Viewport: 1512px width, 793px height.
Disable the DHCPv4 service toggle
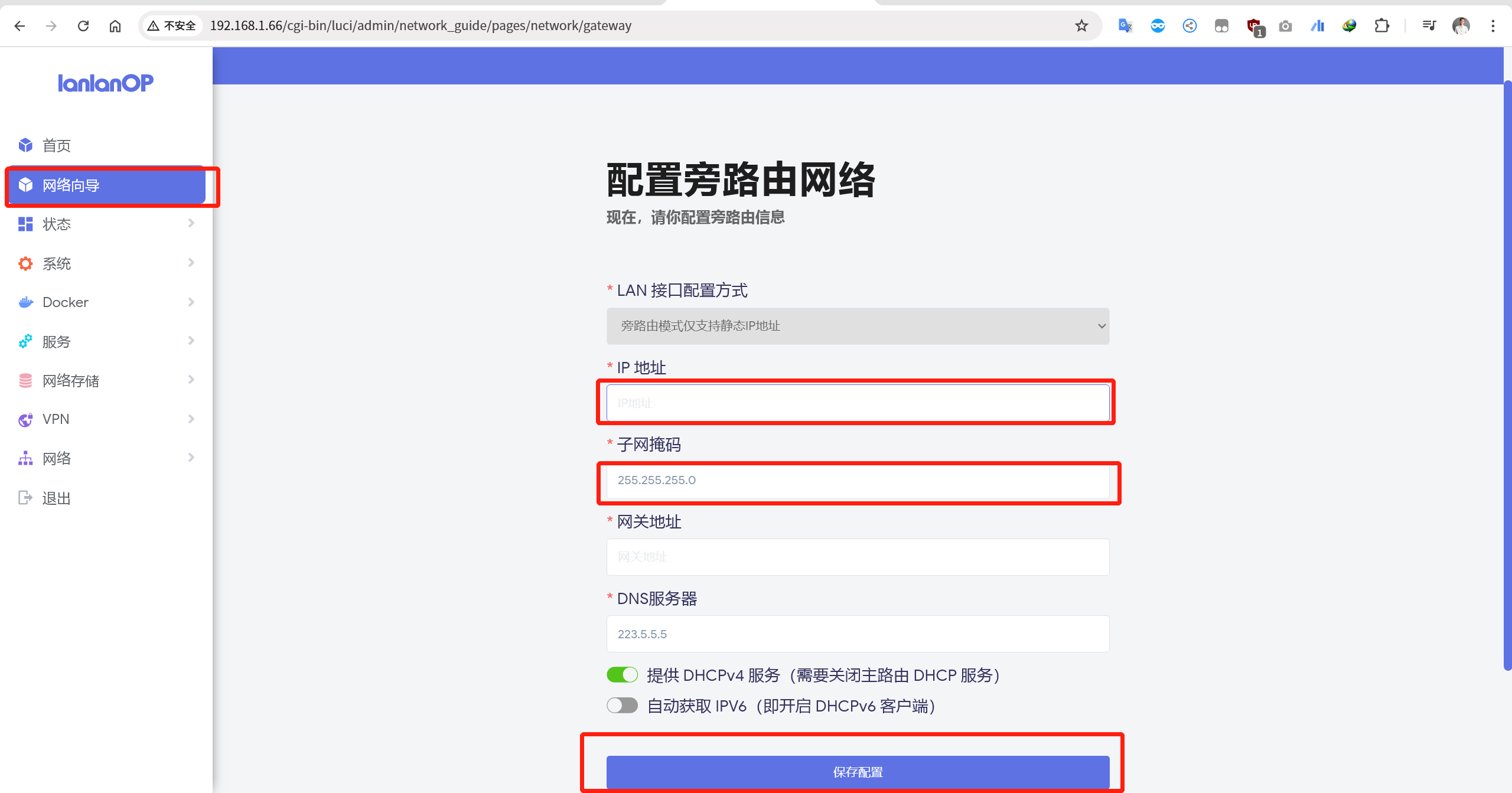point(622,674)
